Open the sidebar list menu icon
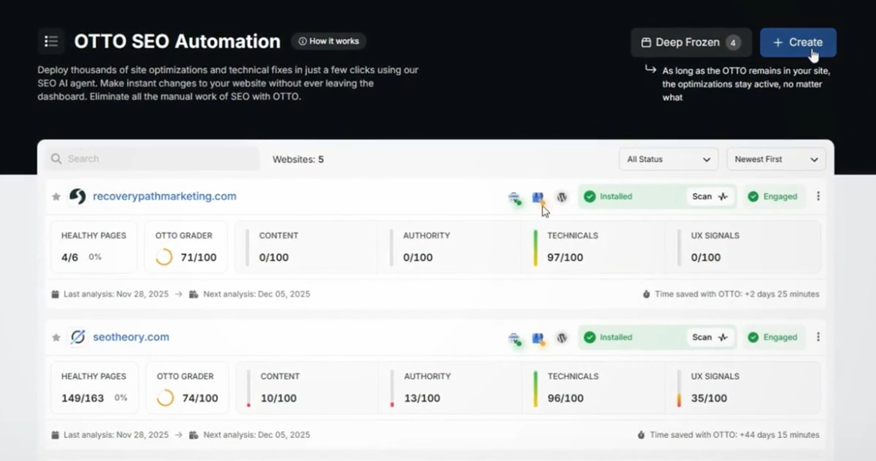Image resolution: width=876 pixels, height=461 pixels. click(x=51, y=41)
